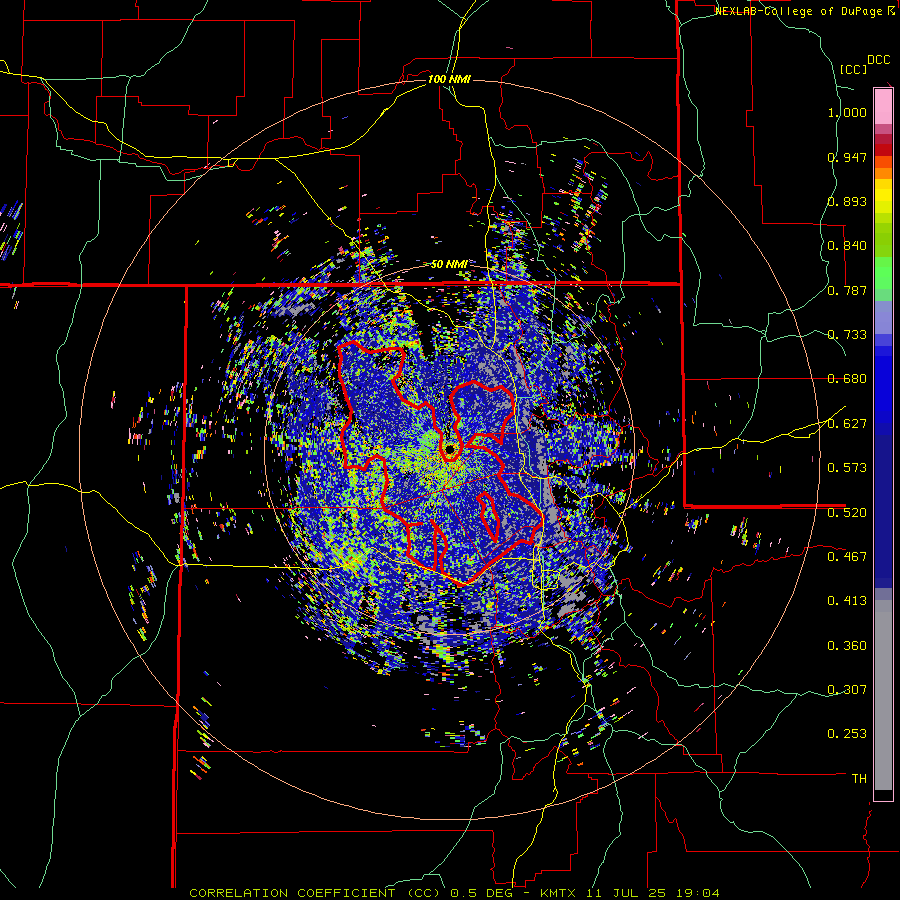The width and height of the screenshot is (900, 900).
Task: Pick the pink swatch atop the colorbar
Action: (x=883, y=106)
